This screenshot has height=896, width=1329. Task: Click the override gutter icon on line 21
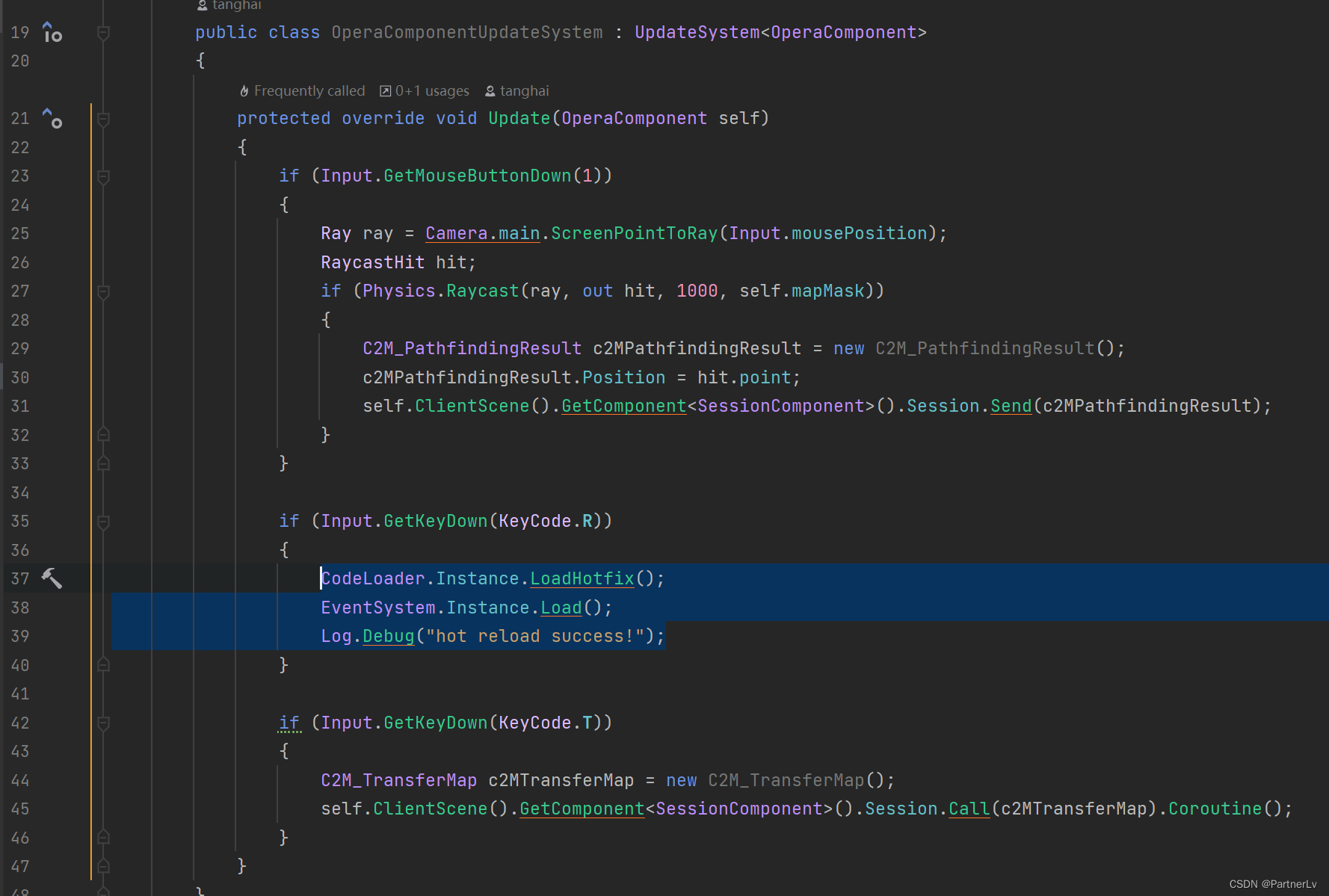pos(52,118)
